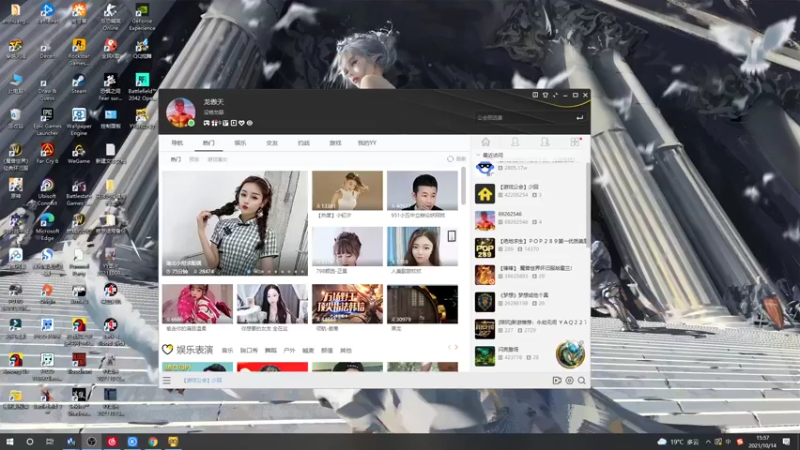Open the 梦想 channel in the recent list
The height and width of the screenshot is (450, 800).
(529, 302)
